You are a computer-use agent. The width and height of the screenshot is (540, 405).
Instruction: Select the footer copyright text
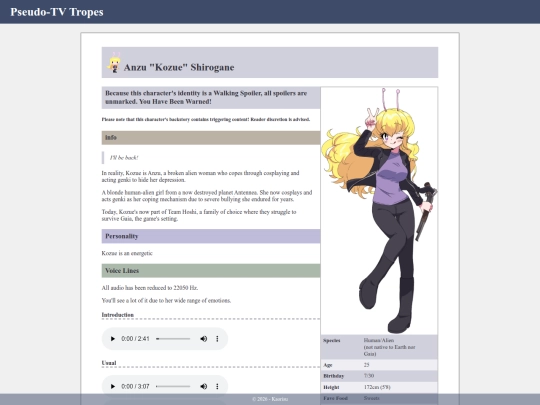(x=270, y=399)
